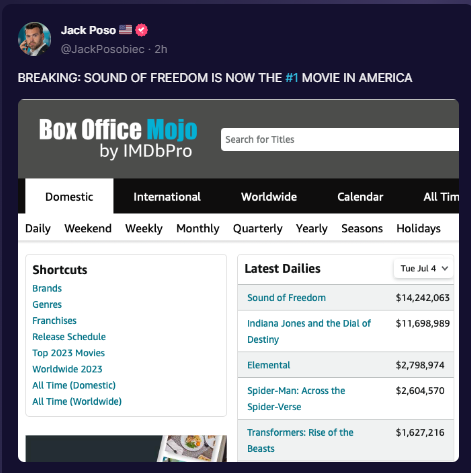471x473 pixels.
Task: Click Jack Poso's profile avatar
Action: coord(34,39)
